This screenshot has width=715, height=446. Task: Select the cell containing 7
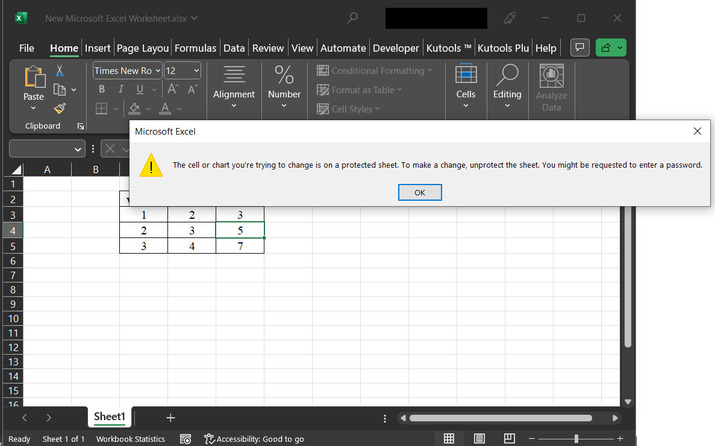[x=240, y=246]
